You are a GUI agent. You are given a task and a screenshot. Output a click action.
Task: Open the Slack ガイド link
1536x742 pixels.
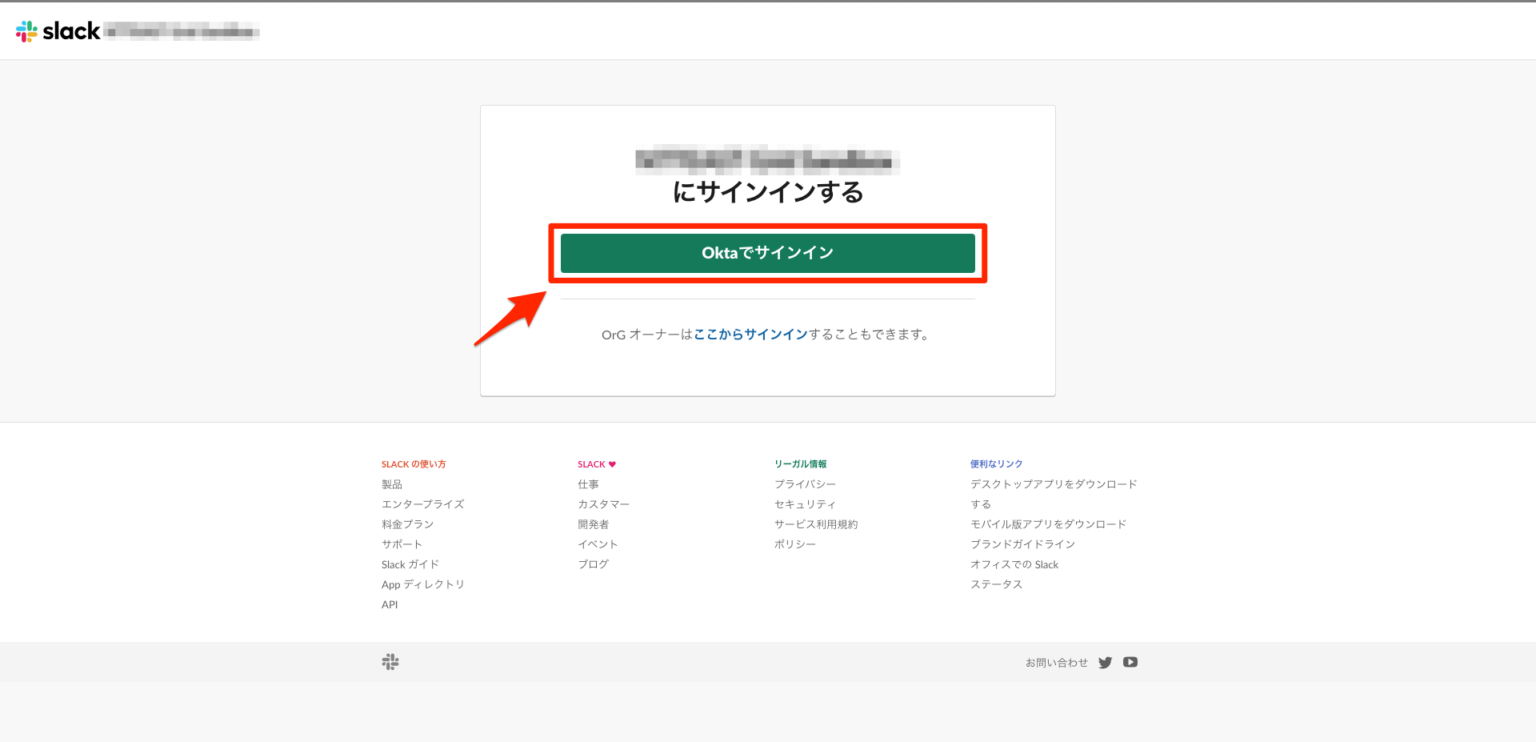point(412,564)
